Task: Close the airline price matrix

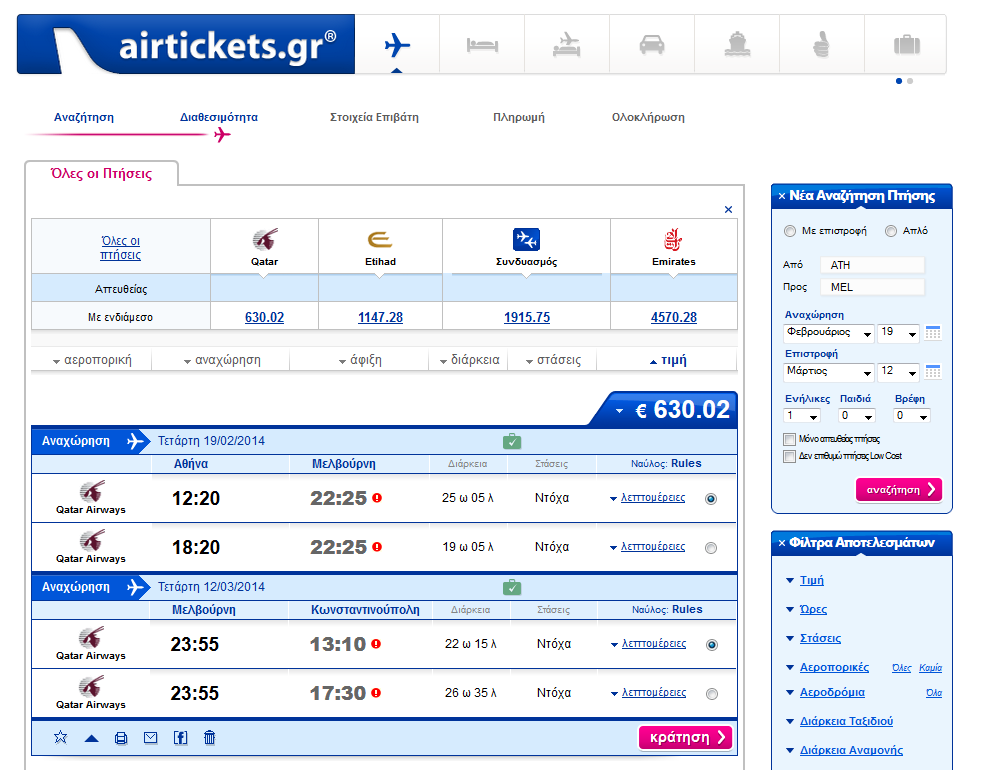Action: tap(728, 209)
